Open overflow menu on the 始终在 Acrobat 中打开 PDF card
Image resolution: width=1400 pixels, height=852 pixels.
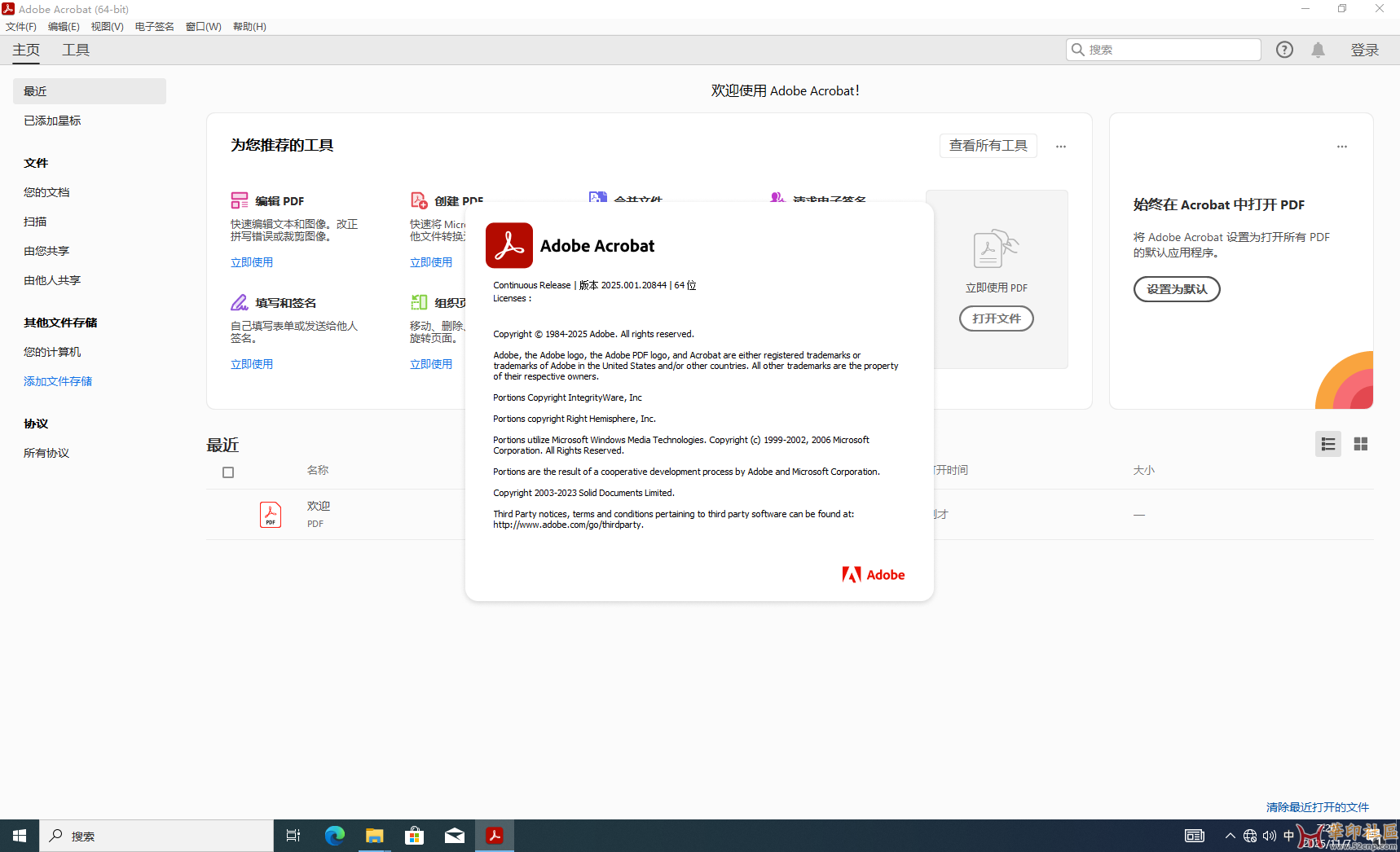(x=1342, y=146)
